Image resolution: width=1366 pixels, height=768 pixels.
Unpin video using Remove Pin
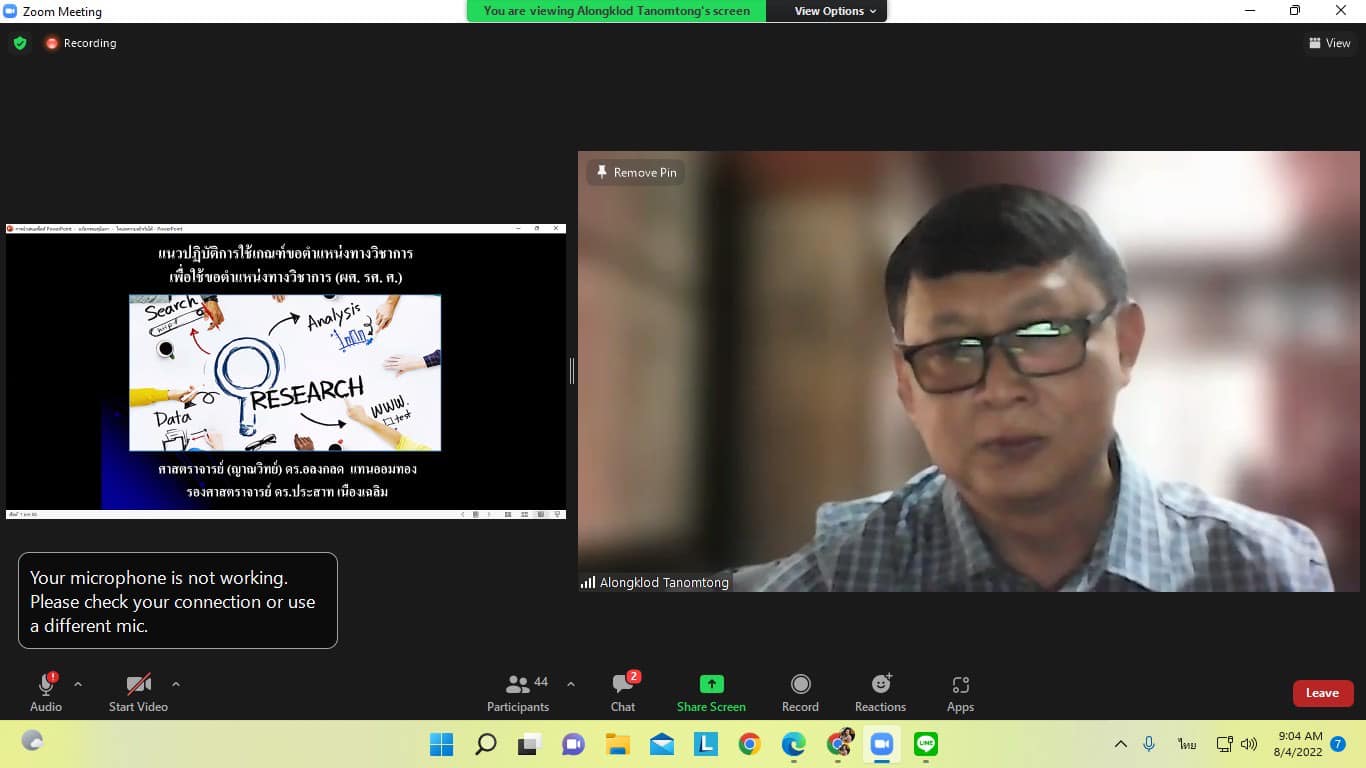tap(636, 172)
